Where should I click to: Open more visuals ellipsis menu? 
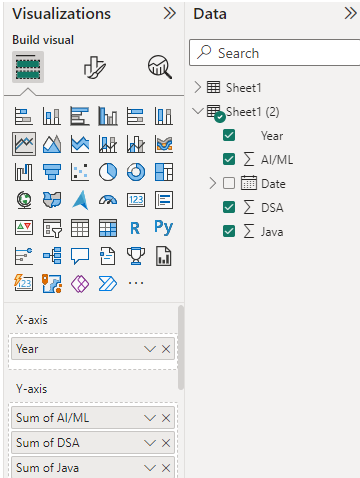tap(136, 283)
